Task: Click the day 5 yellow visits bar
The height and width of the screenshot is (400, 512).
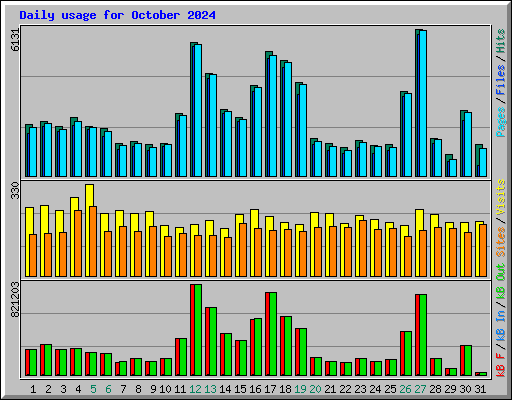Action: (89, 230)
